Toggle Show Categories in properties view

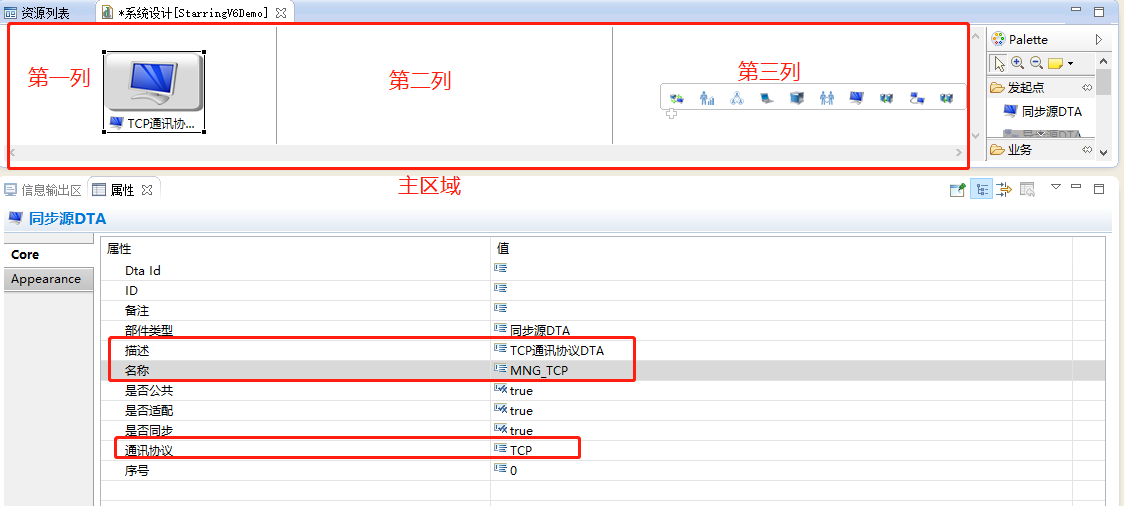coord(982,189)
